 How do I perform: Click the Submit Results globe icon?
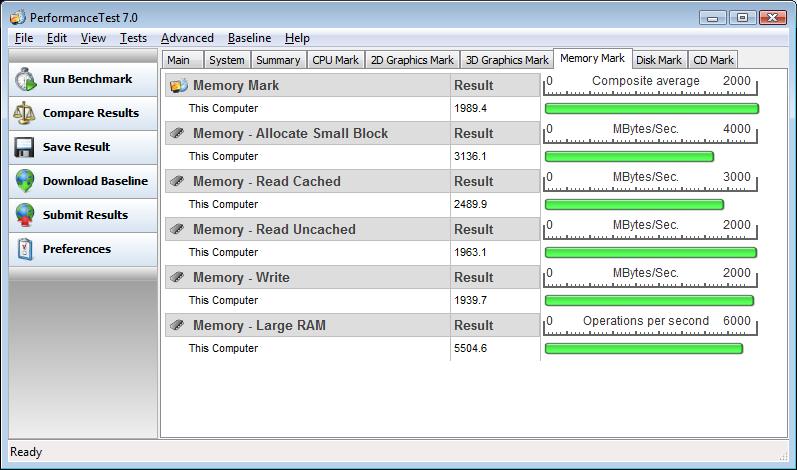pos(25,215)
